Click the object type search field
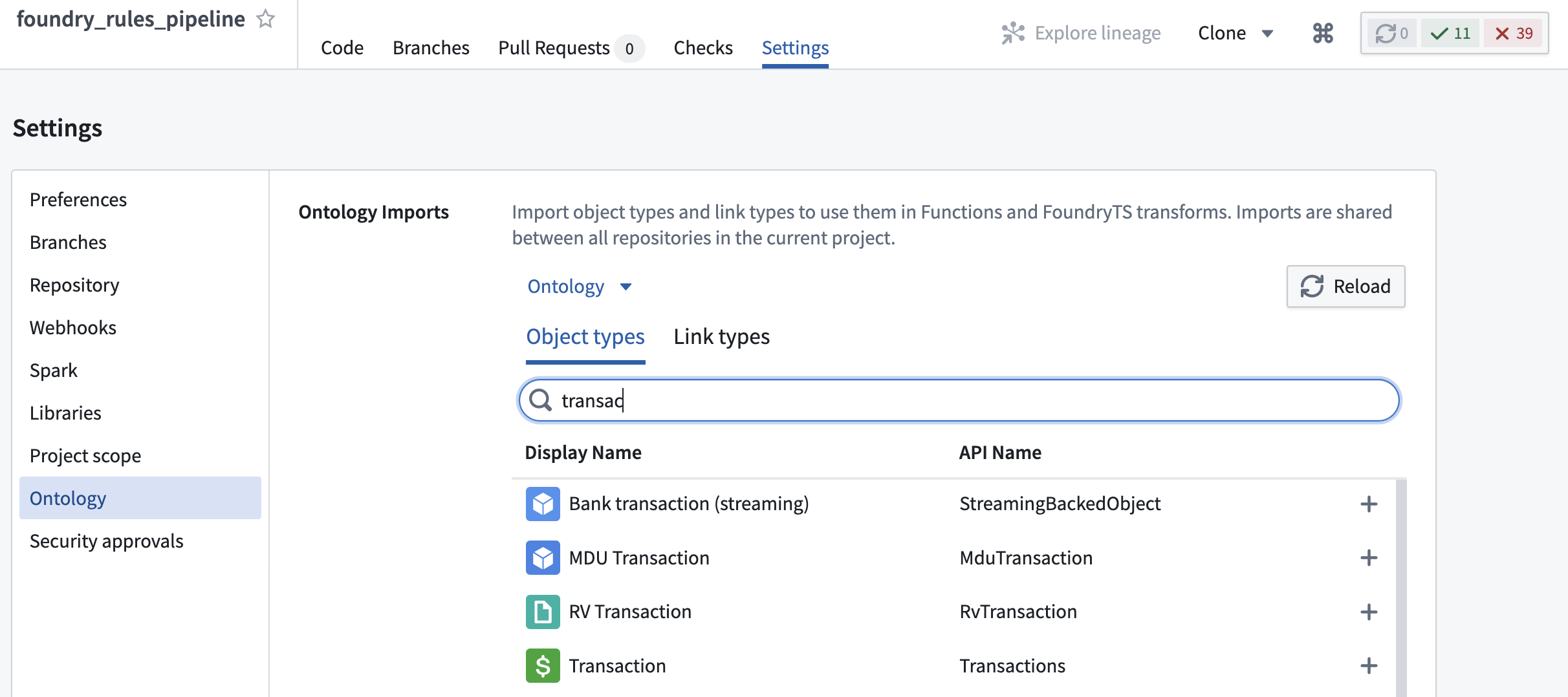 [959, 400]
